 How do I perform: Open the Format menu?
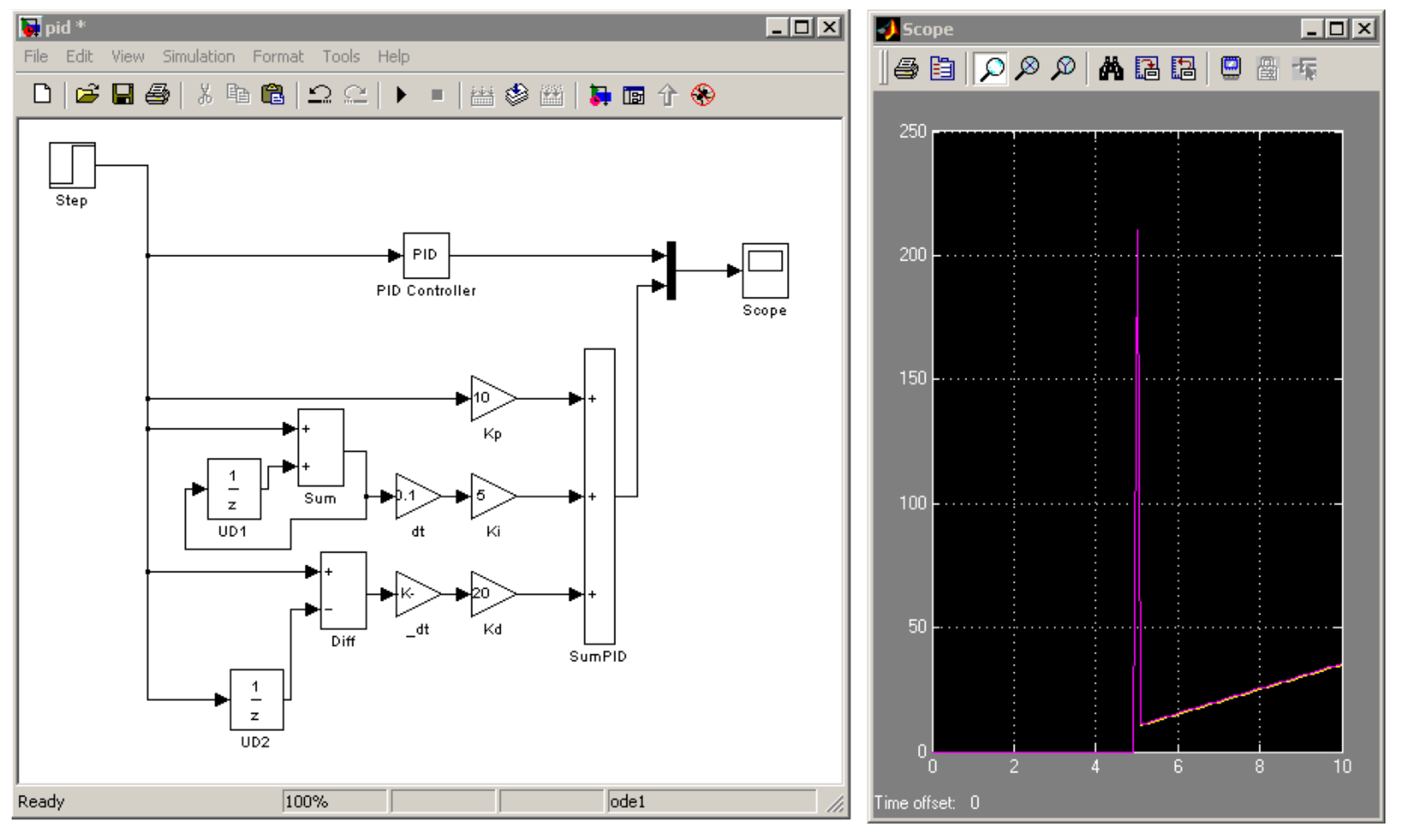click(x=277, y=57)
